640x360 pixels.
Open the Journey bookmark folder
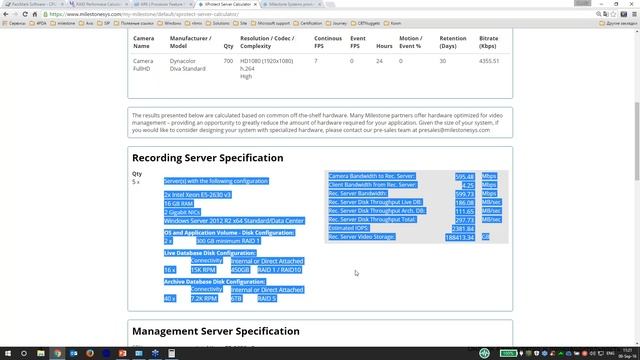[336, 23]
